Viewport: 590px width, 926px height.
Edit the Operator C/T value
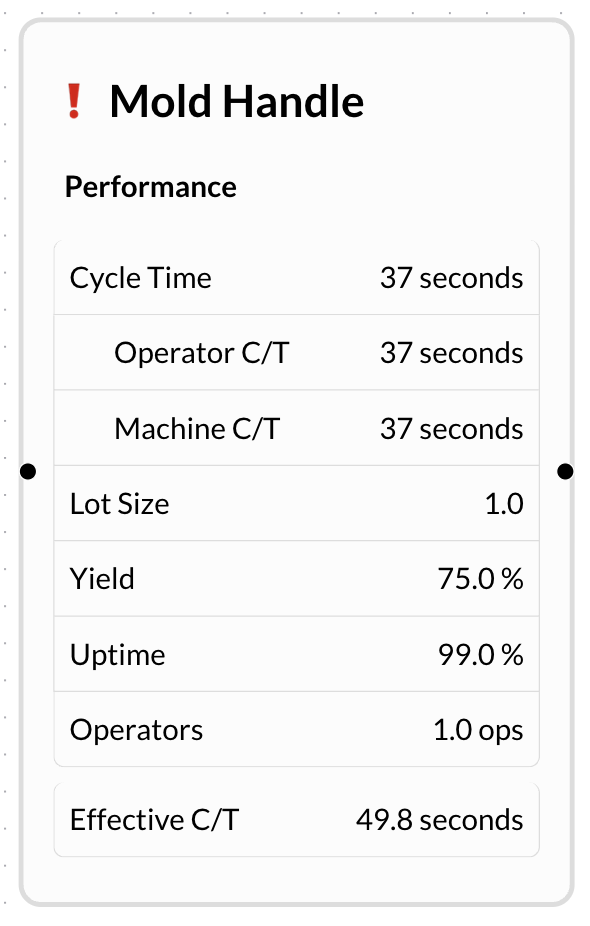451,353
